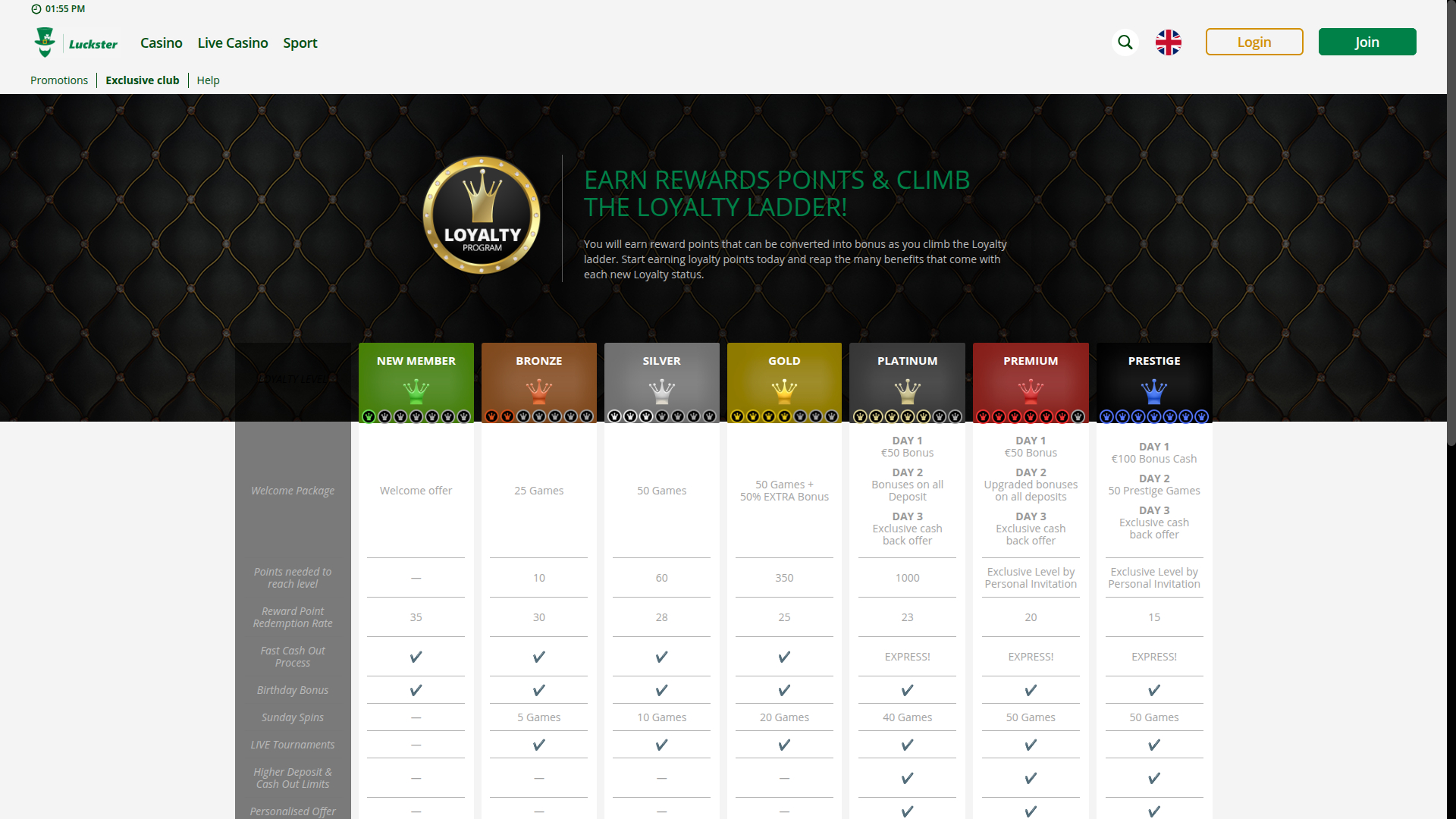Select the Prestige blue crown icon

click(x=1153, y=393)
